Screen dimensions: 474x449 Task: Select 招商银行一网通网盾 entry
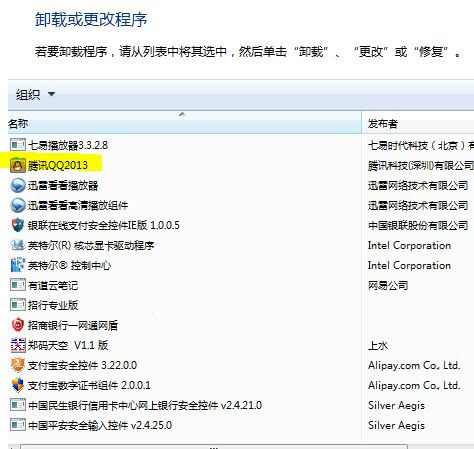pos(73,325)
